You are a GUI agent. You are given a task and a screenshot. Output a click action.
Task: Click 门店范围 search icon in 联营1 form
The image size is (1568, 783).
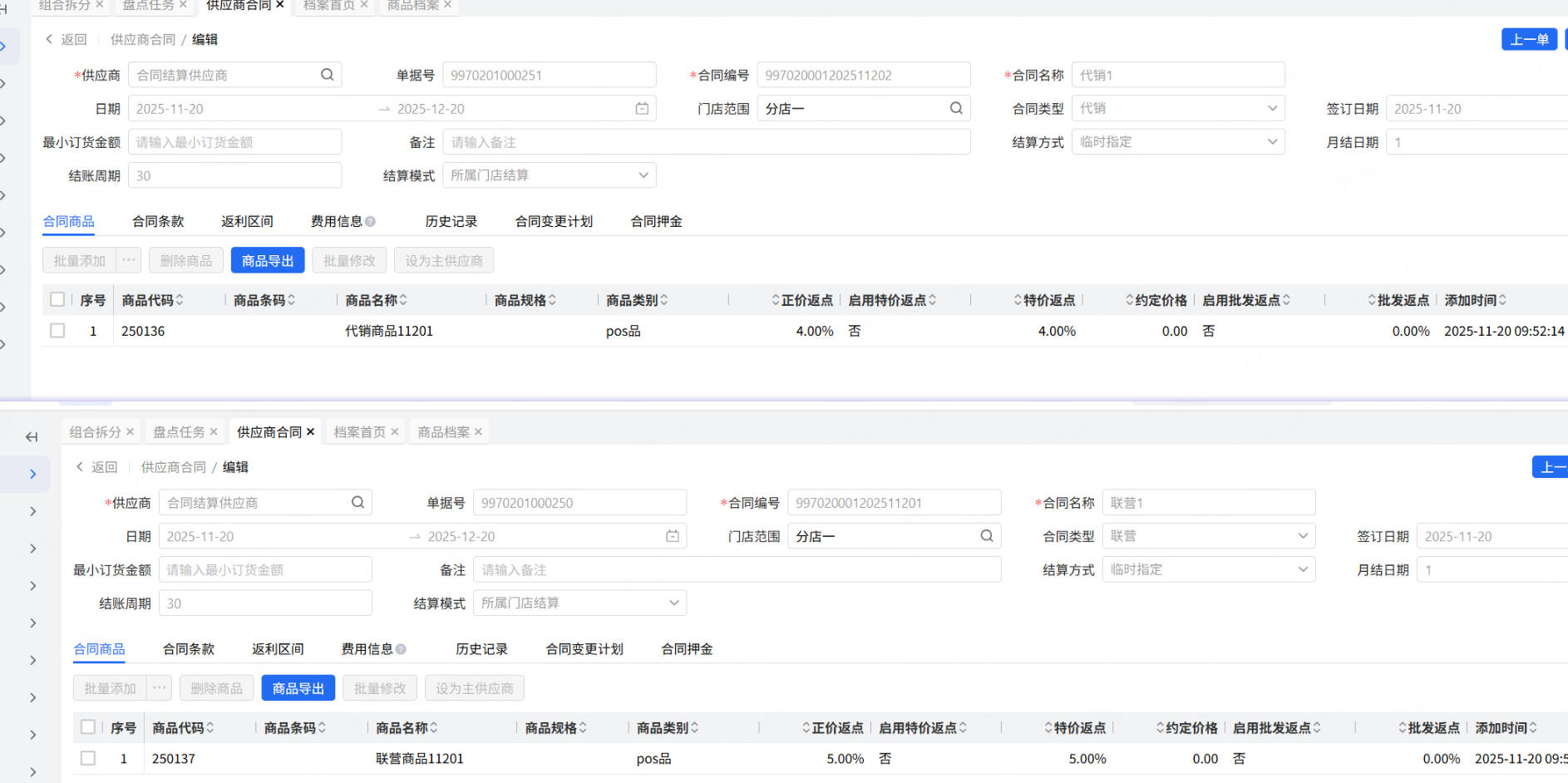pos(987,536)
